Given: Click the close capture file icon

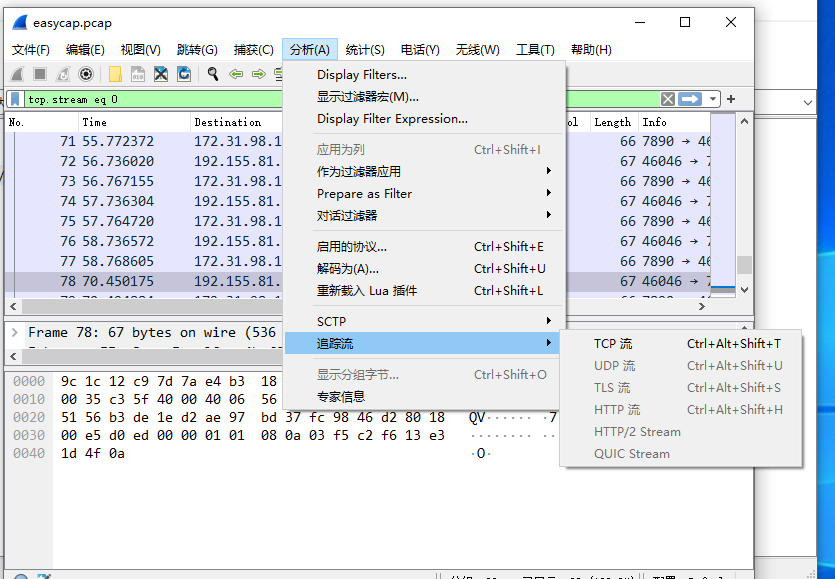Looking at the screenshot, I should click(161, 74).
